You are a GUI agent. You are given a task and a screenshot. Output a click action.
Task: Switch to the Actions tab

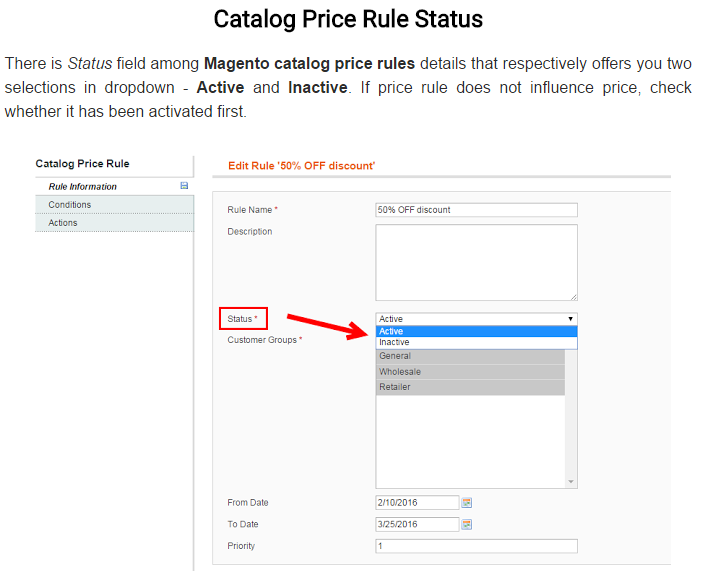click(63, 223)
